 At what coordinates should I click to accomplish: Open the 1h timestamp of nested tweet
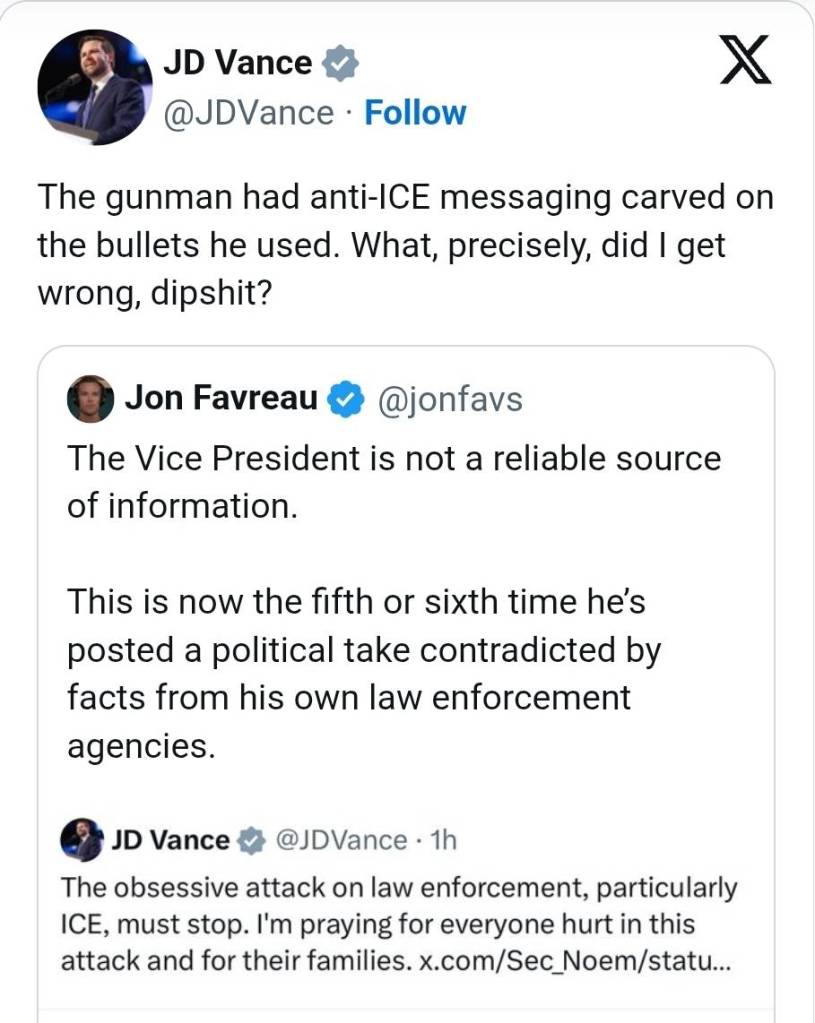tap(441, 840)
